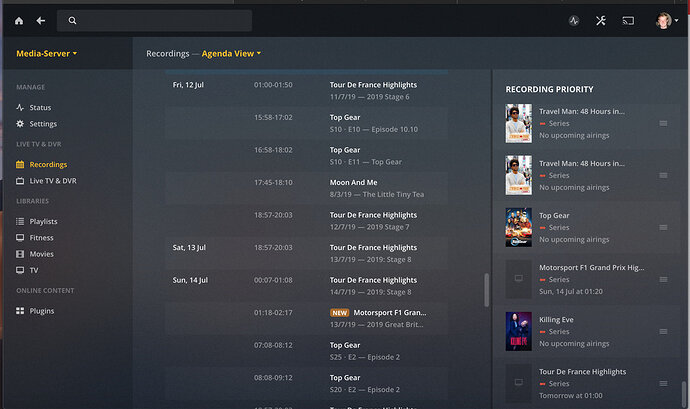
Task: Click the Fitness monitor icon
Action: coord(20,237)
